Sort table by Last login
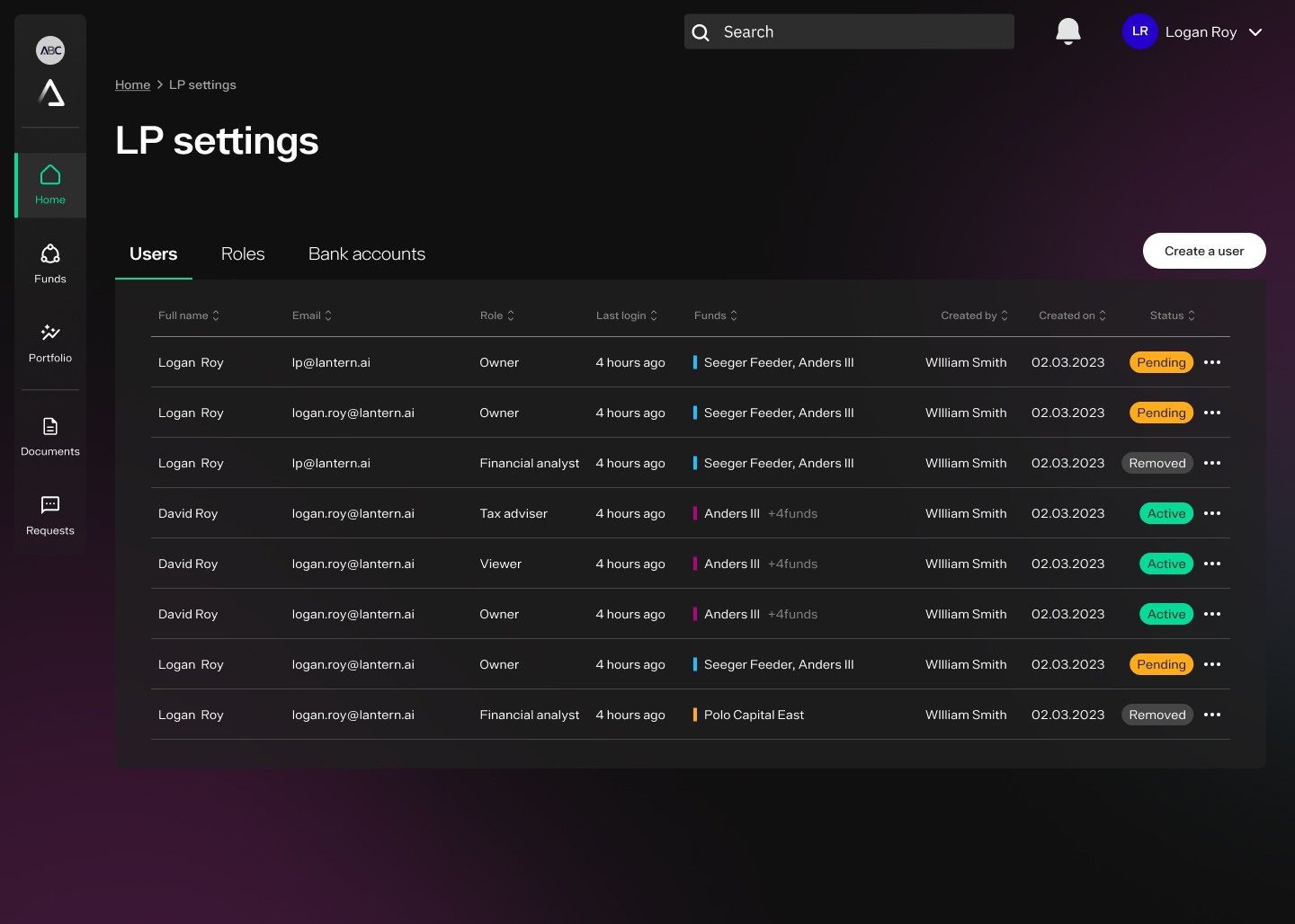Screen dimensions: 1295x924 point(627,315)
